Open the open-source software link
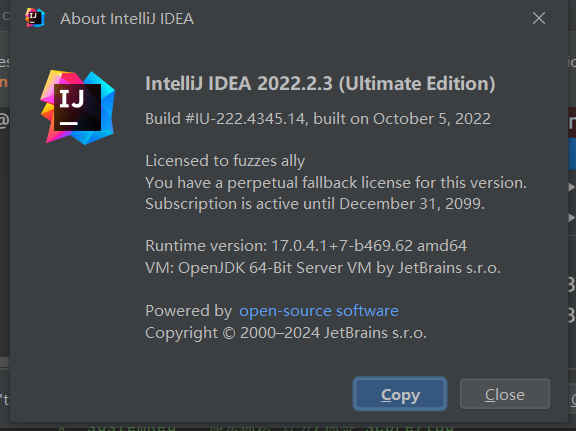The height and width of the screenshot is (431, 576). [x=318, y=311]
